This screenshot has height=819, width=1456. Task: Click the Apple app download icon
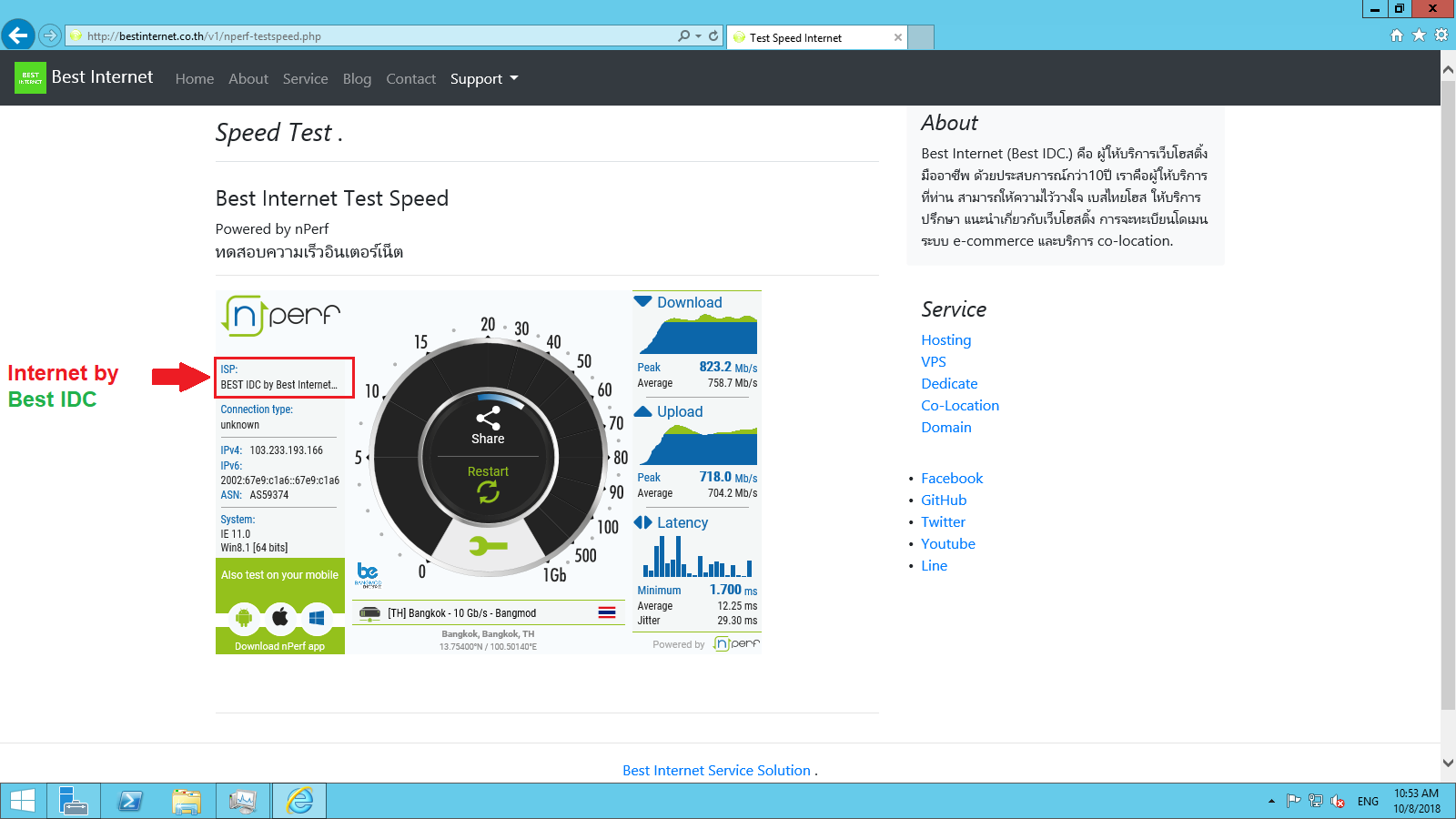pos(280,619)
